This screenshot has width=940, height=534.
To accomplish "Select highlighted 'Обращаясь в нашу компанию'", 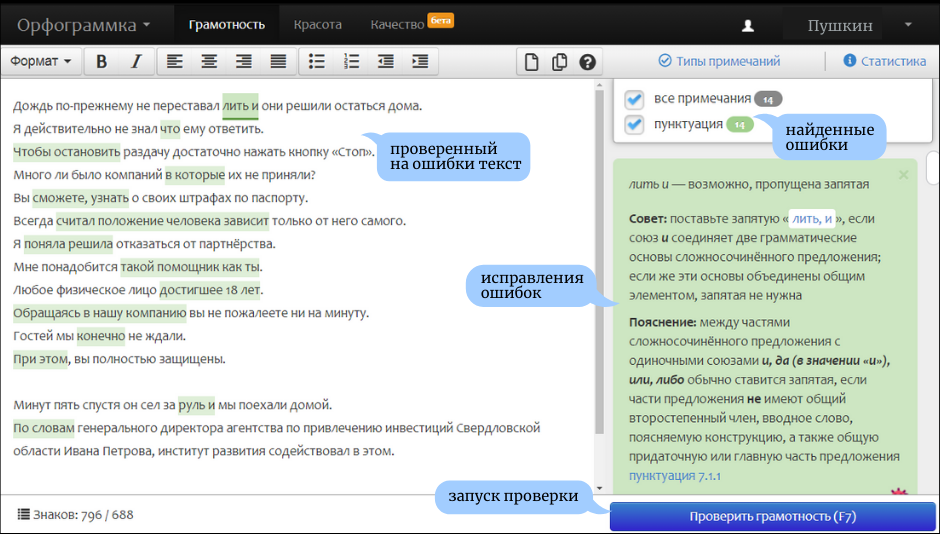I will pyautogui.click(x=100, y=313).
